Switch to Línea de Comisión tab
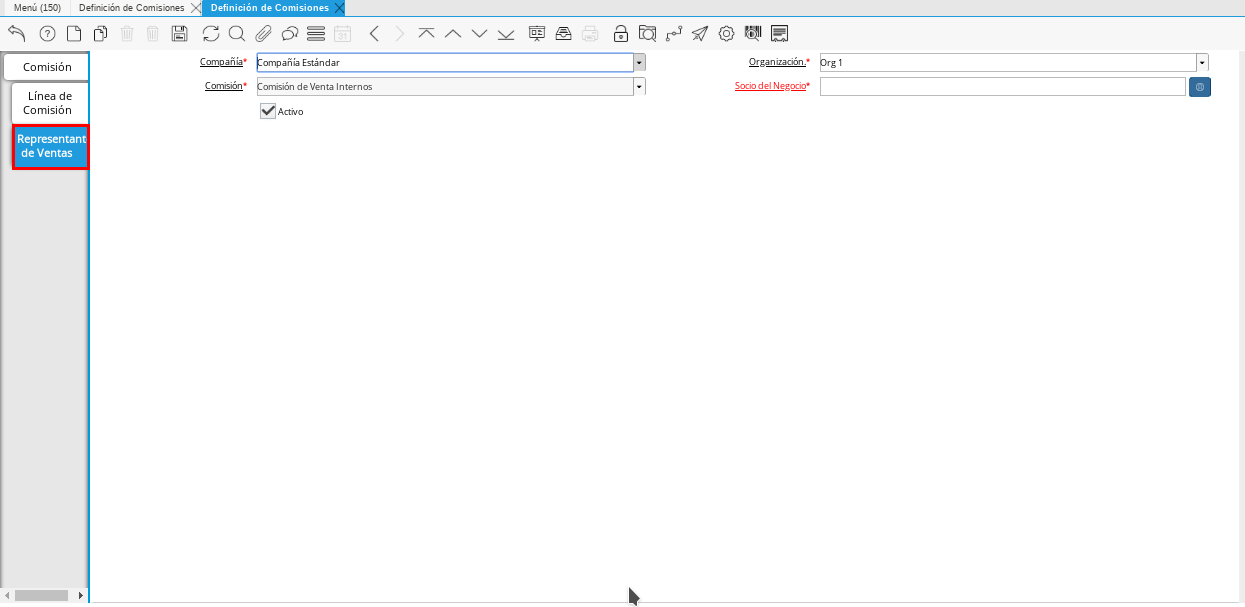This screenshot has width=1245, height=607. [x=49, y=103]
